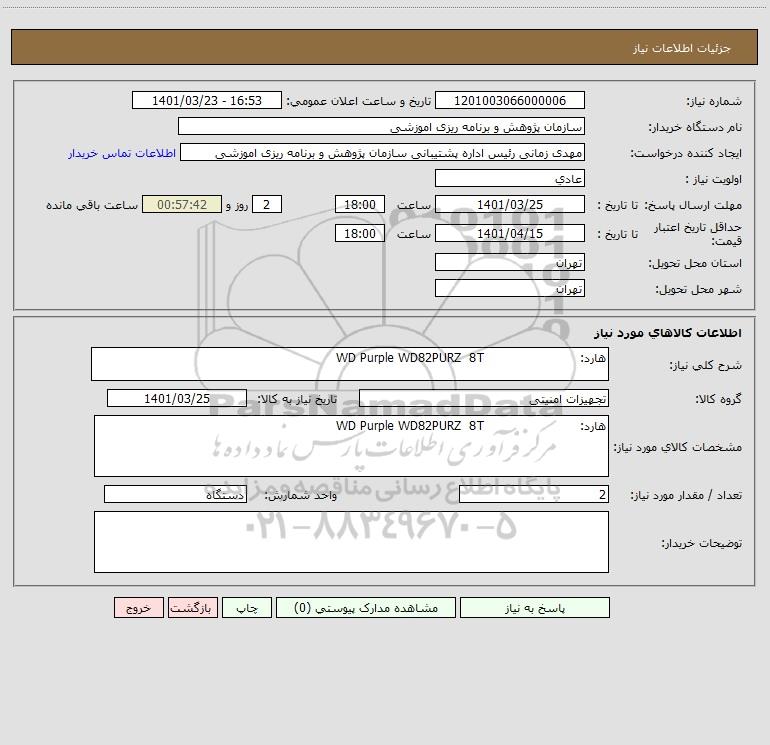
Task: Click the price validity time 18:00 field
Action: pyautogui.click(x=359, y=233)
